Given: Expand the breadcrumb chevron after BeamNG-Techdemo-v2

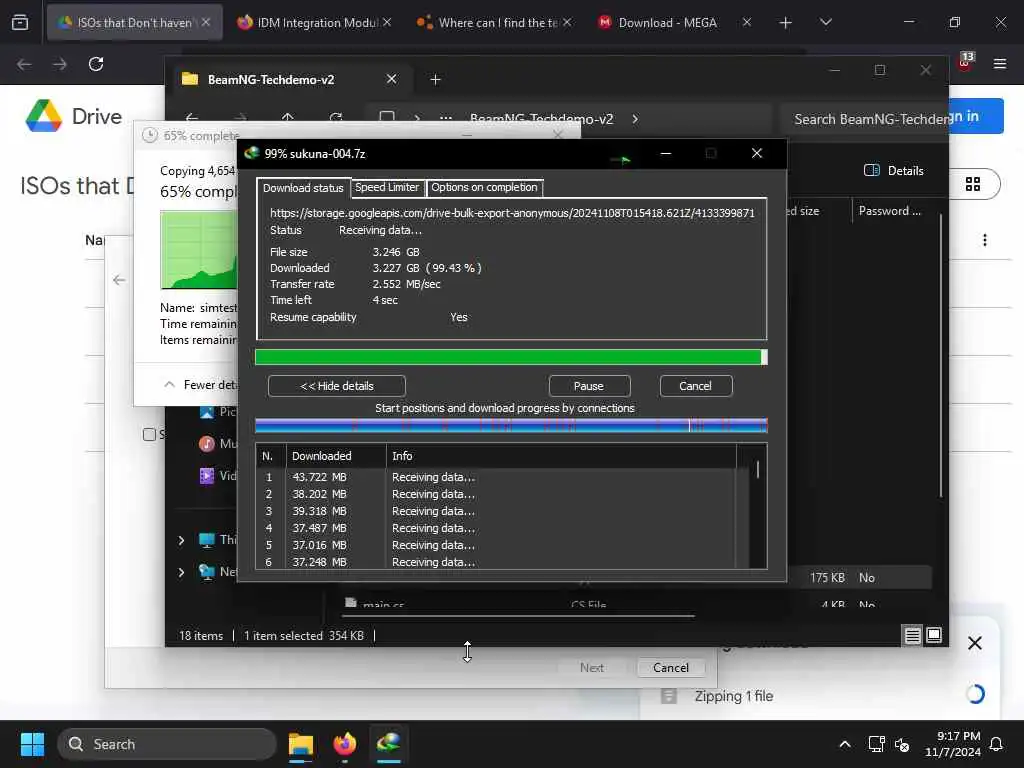Looking at the screenshot, I should tap(635, 120).
